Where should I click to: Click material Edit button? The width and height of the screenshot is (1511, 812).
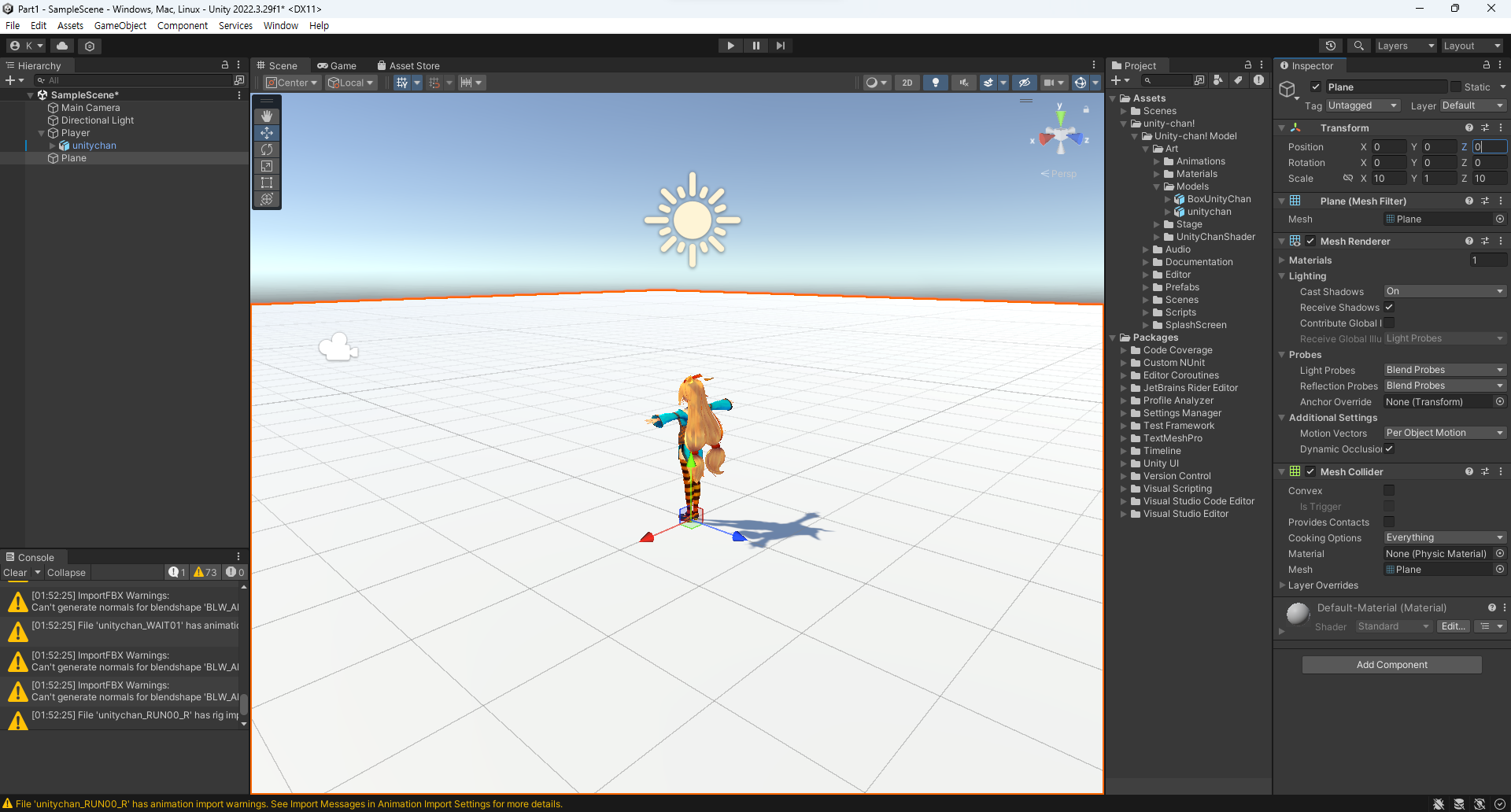click(x=1453, y=626)
